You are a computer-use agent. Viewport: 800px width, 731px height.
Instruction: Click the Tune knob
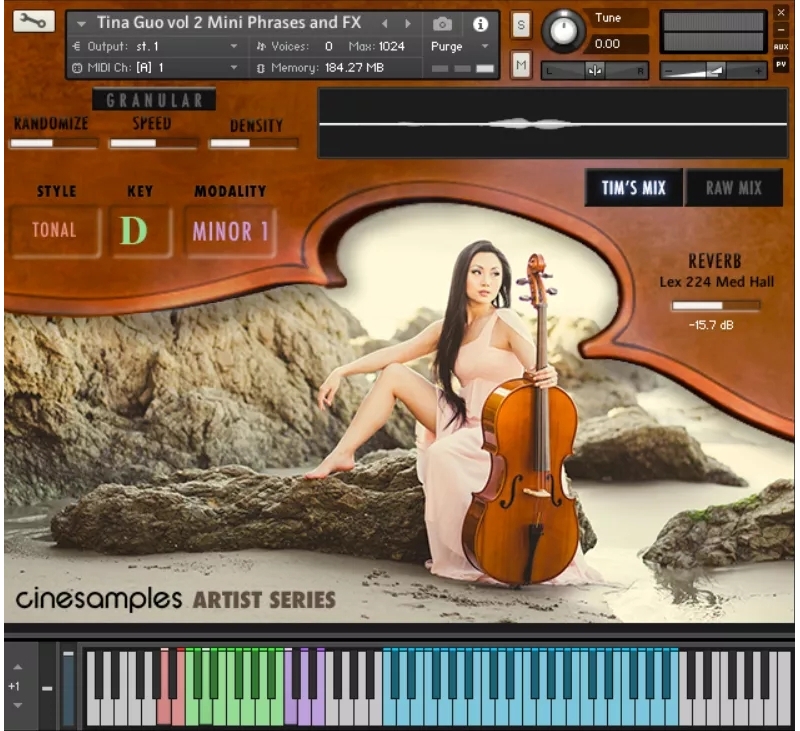pos(563,31)
